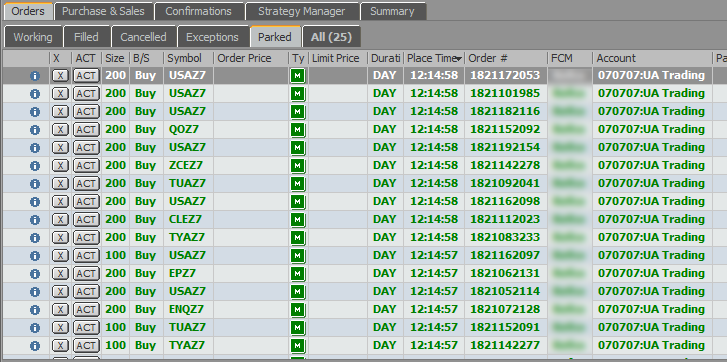This screenshot has height=362, width=727.
Task: Open the All (25) sub-tab
Action: (x=332, y=37)
